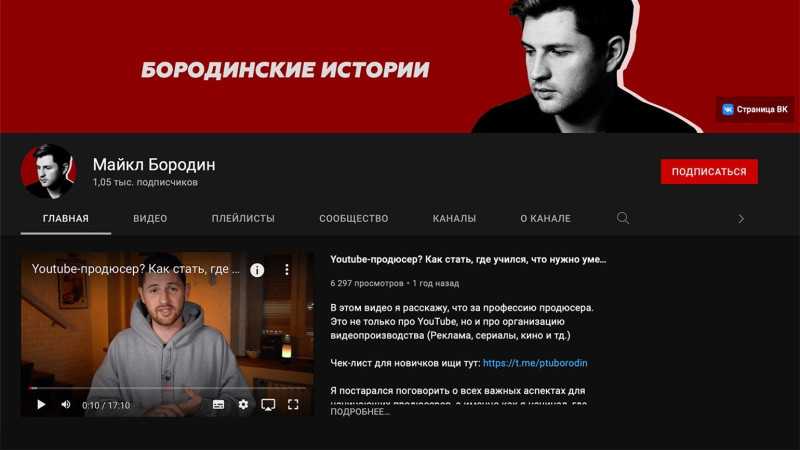Mute the video volume speaker icon
This screenshot has width=800, height=450.
click(x=66, y=405)
